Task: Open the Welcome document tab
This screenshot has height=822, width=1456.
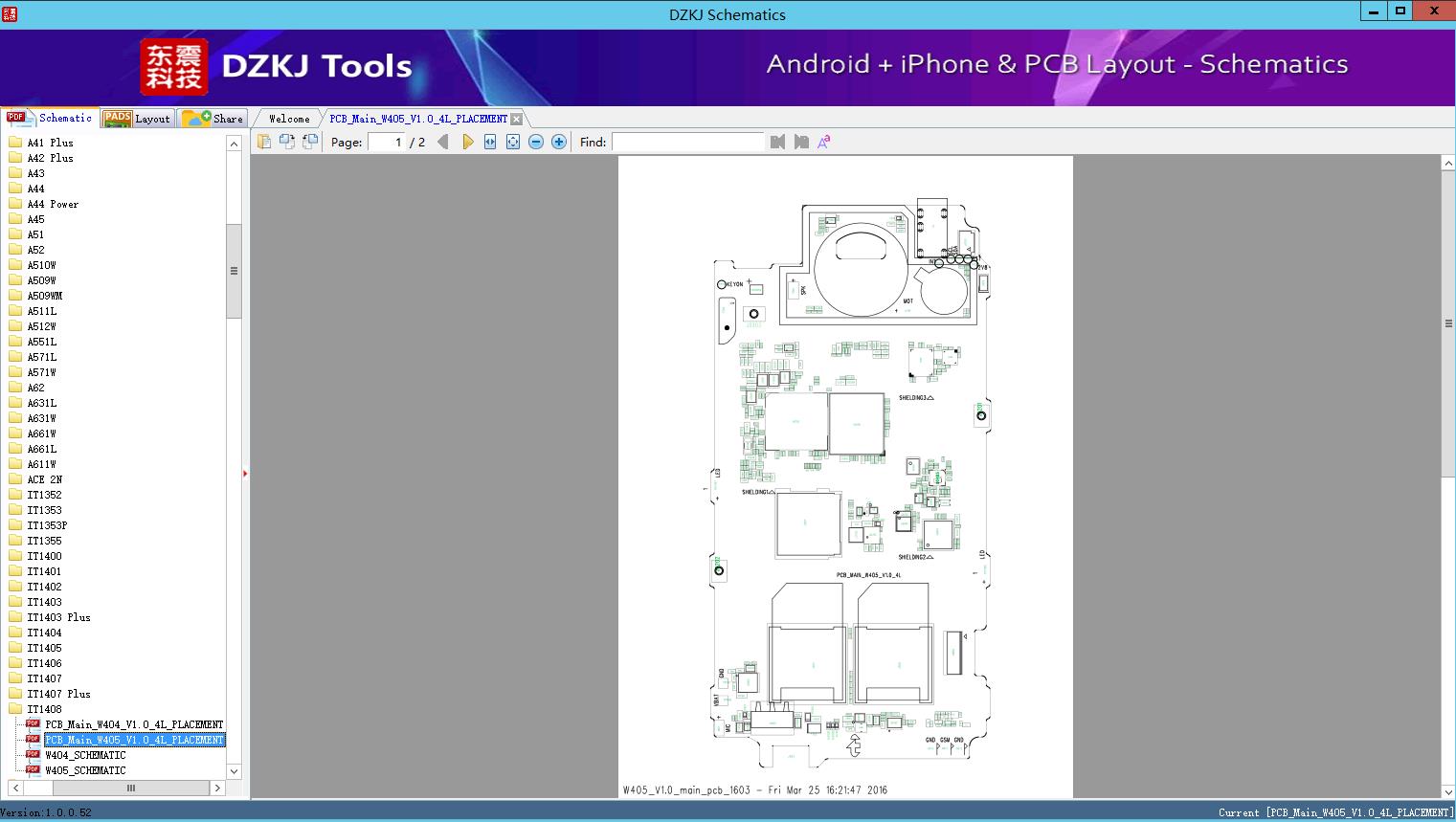Action: 289,119
